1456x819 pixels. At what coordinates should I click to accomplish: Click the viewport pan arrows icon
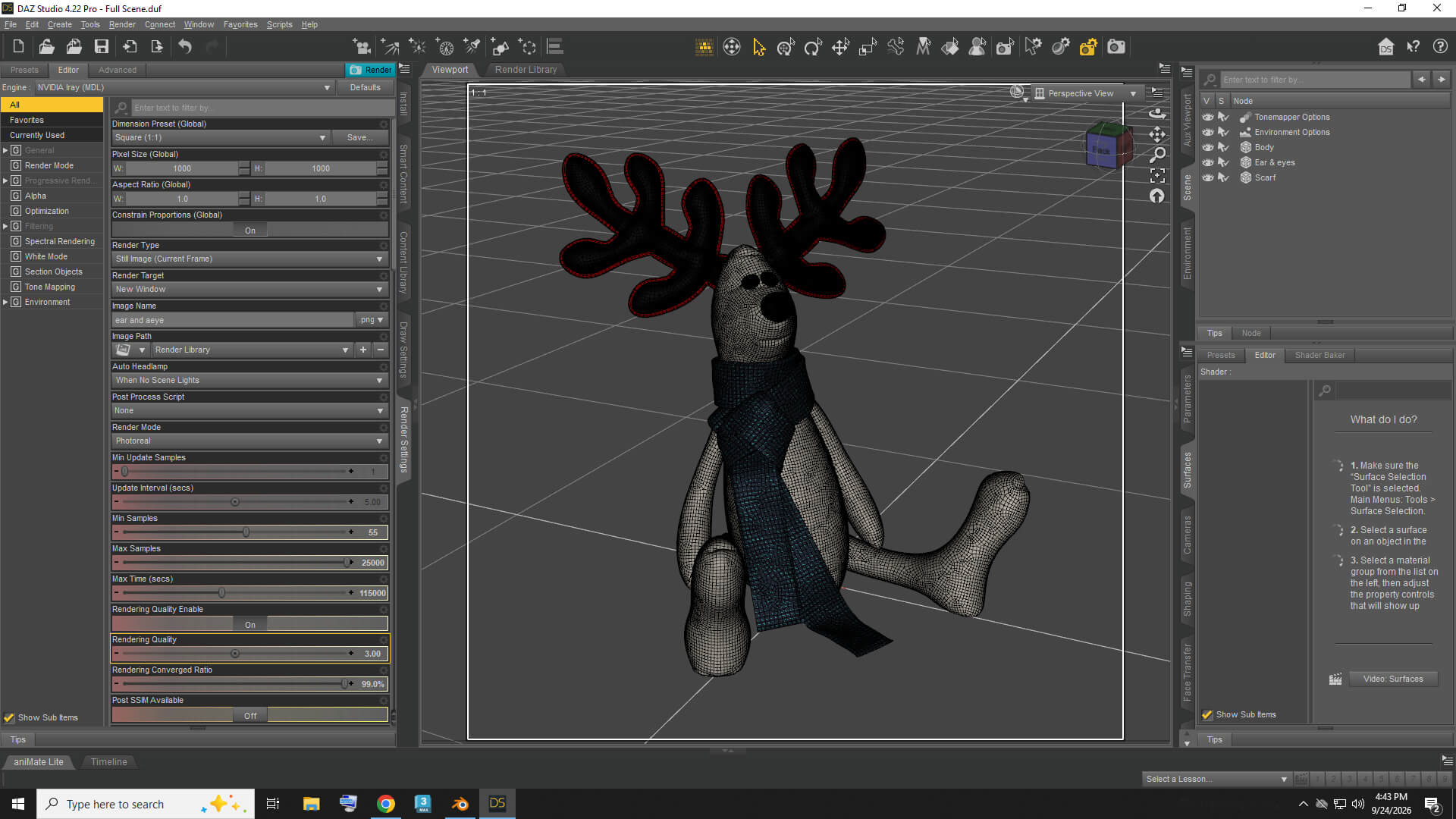(x=1157, y=134)
